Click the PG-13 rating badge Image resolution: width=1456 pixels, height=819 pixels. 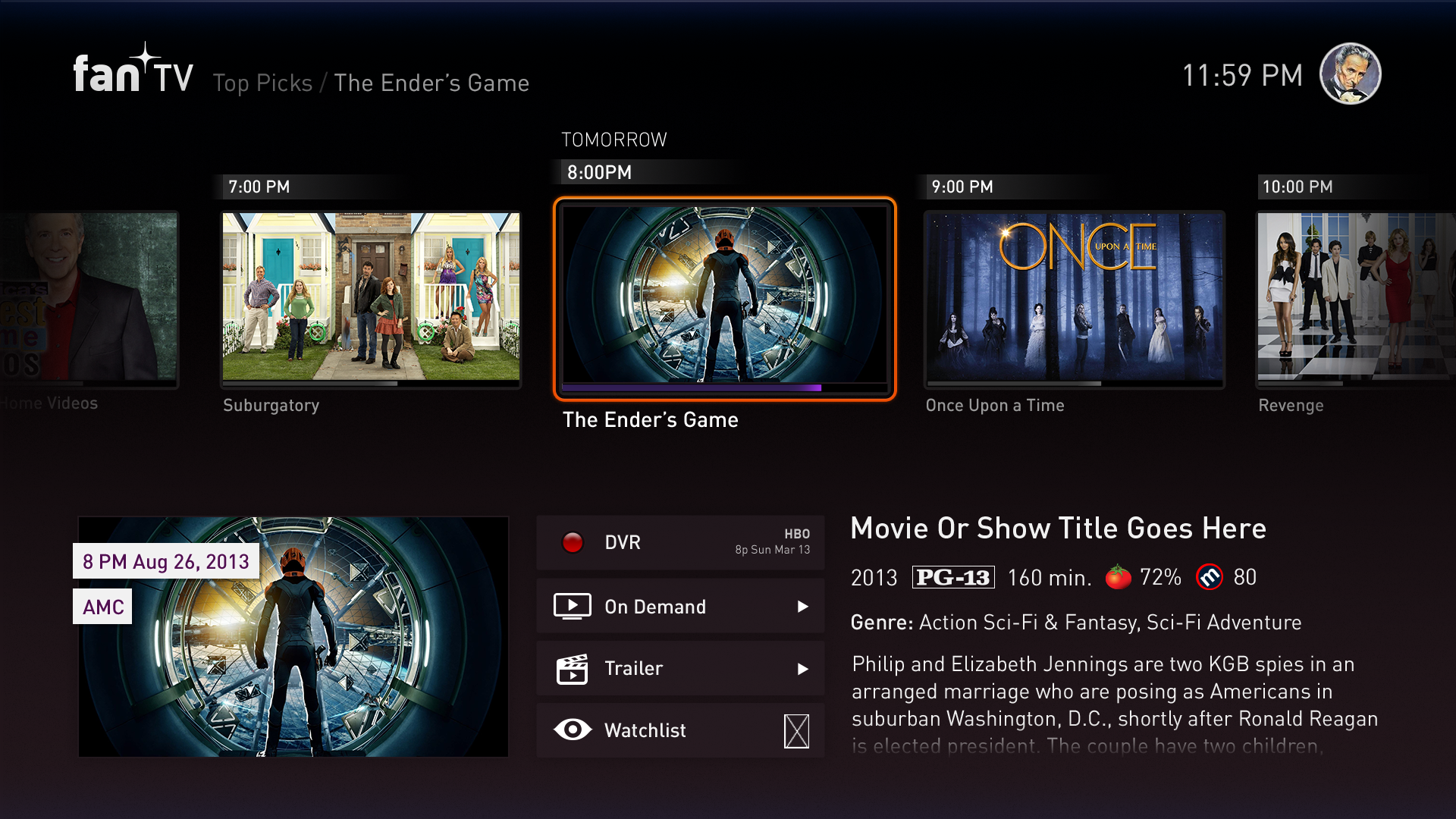click(953, 578)
